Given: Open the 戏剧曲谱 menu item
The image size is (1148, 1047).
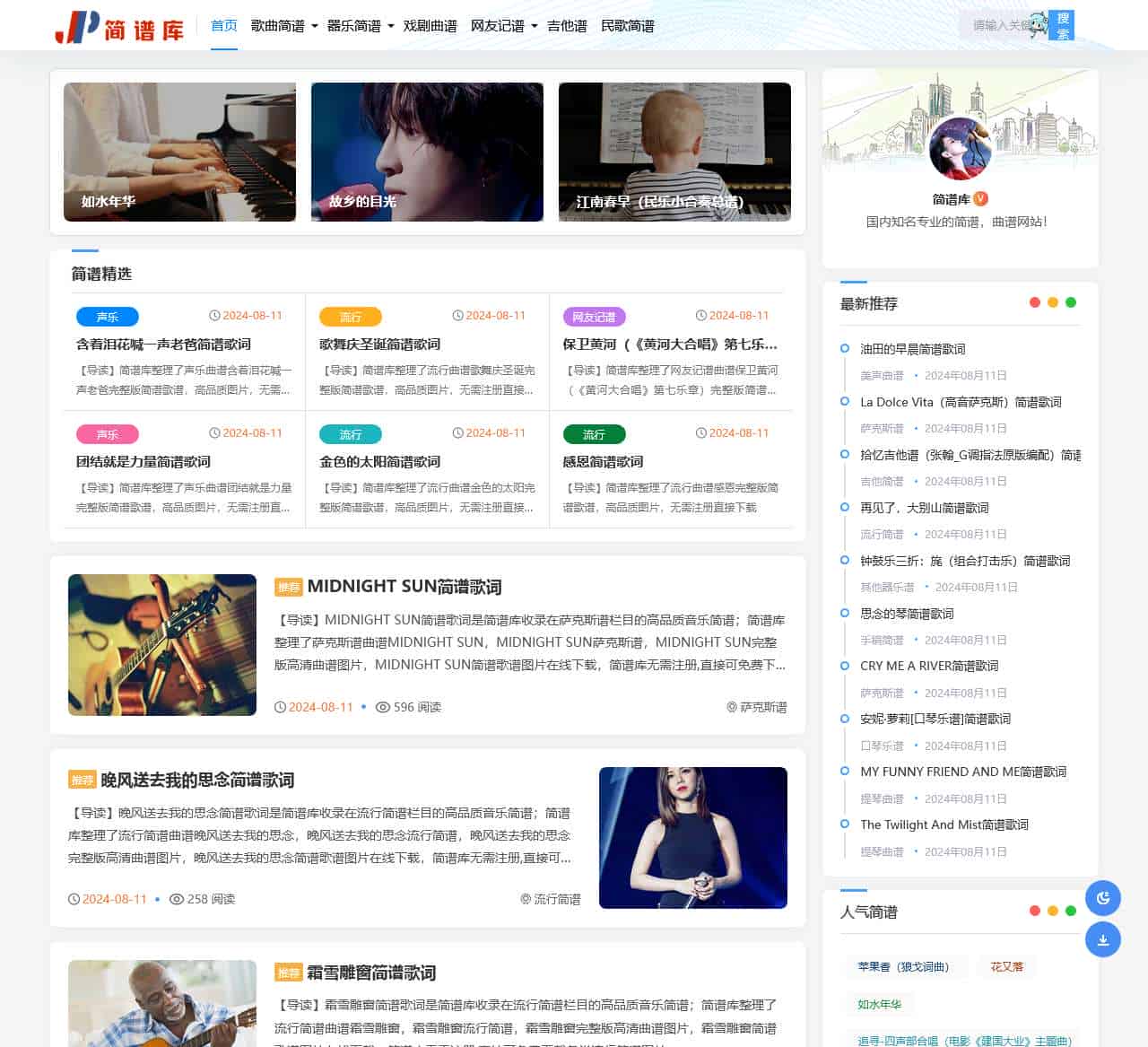Looking at the screenshot, I should (430, 26).
